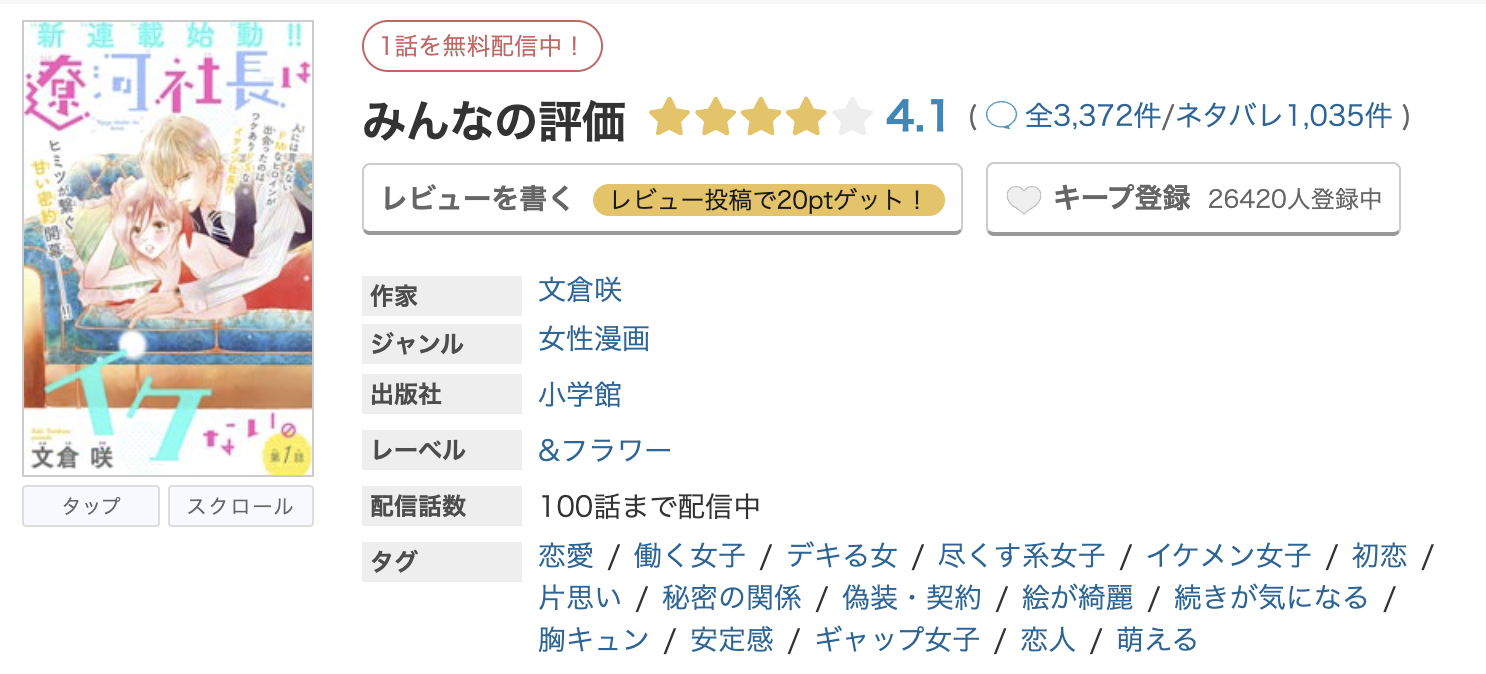Select the イケメン女子 tag

coord(1231,556)
